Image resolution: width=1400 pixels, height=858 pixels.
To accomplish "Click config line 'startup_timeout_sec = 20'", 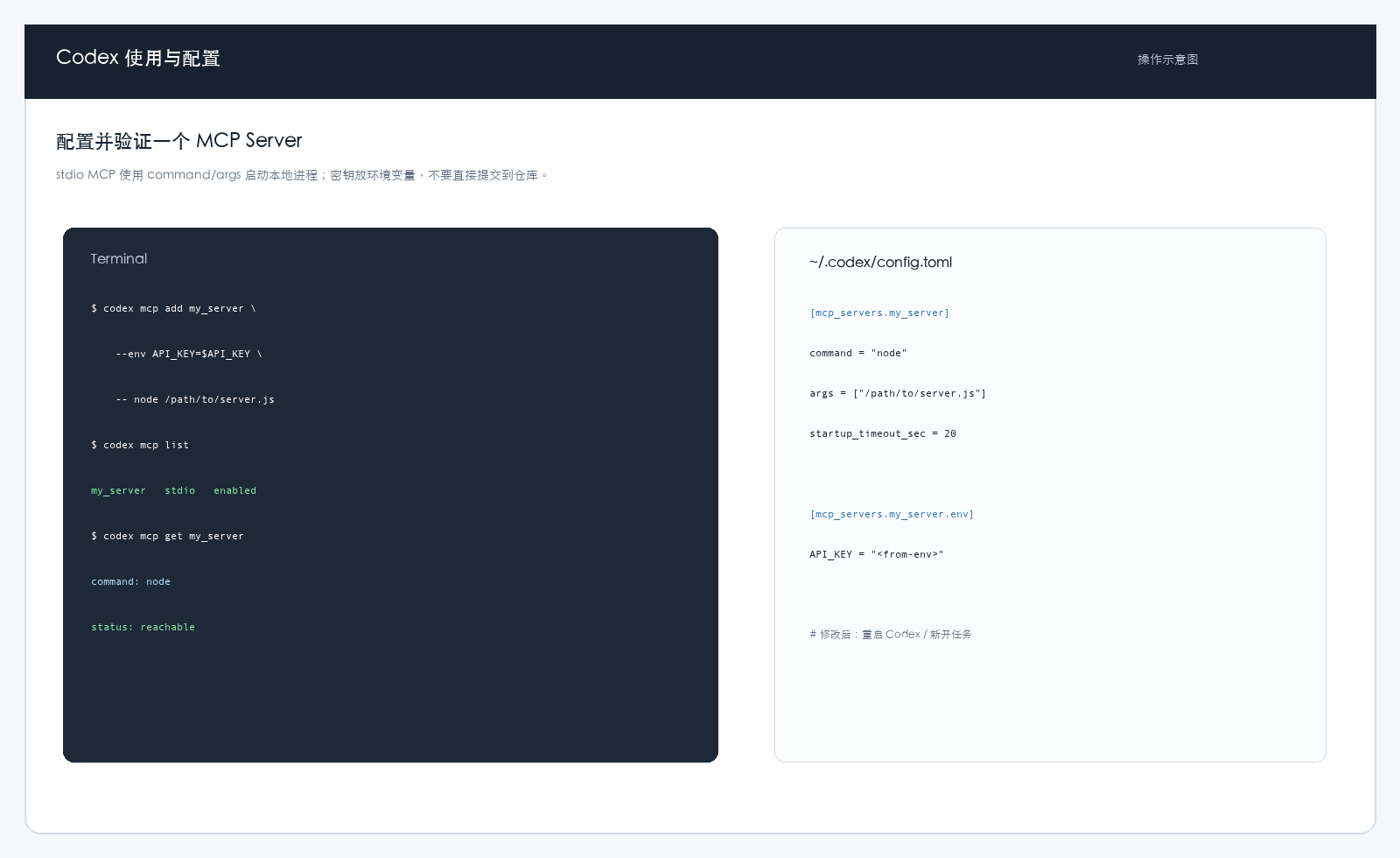I will coord(883,433).
